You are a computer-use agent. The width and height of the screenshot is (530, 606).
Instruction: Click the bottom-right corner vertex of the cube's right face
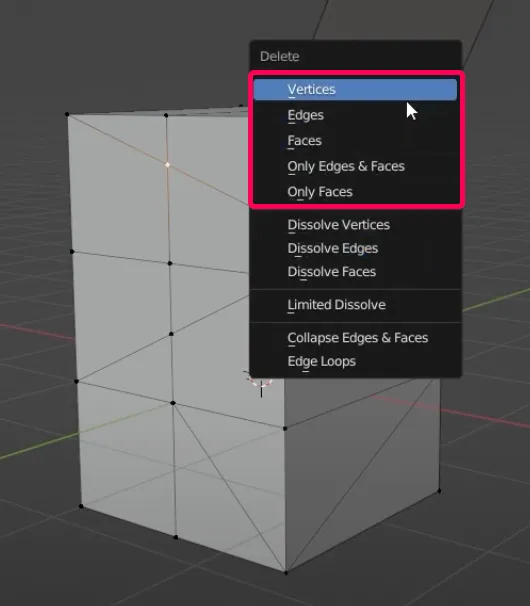click(439, 491)
